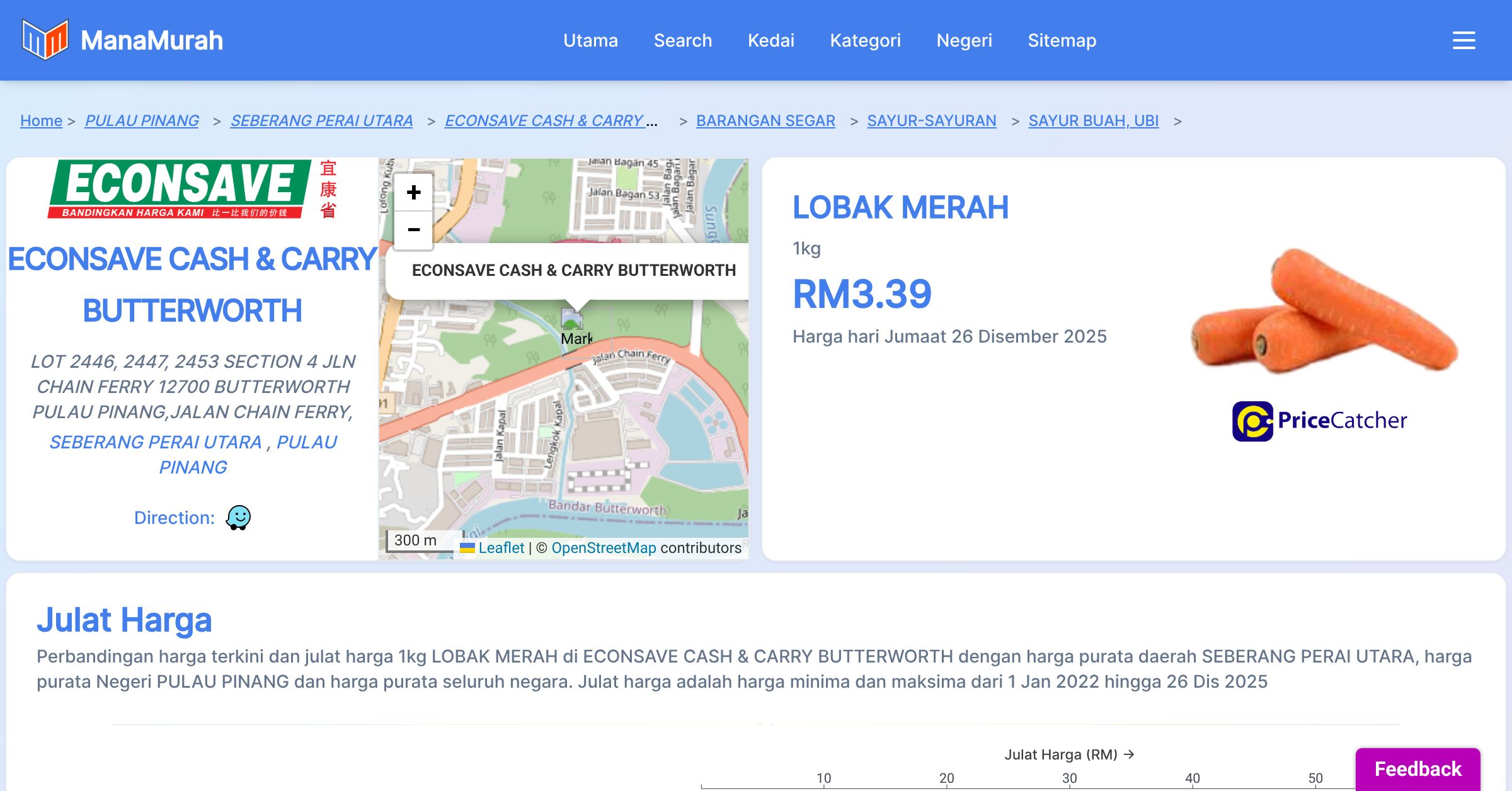Zoom in on the map
Screen dimensions: 1512x791
[413, 193]
